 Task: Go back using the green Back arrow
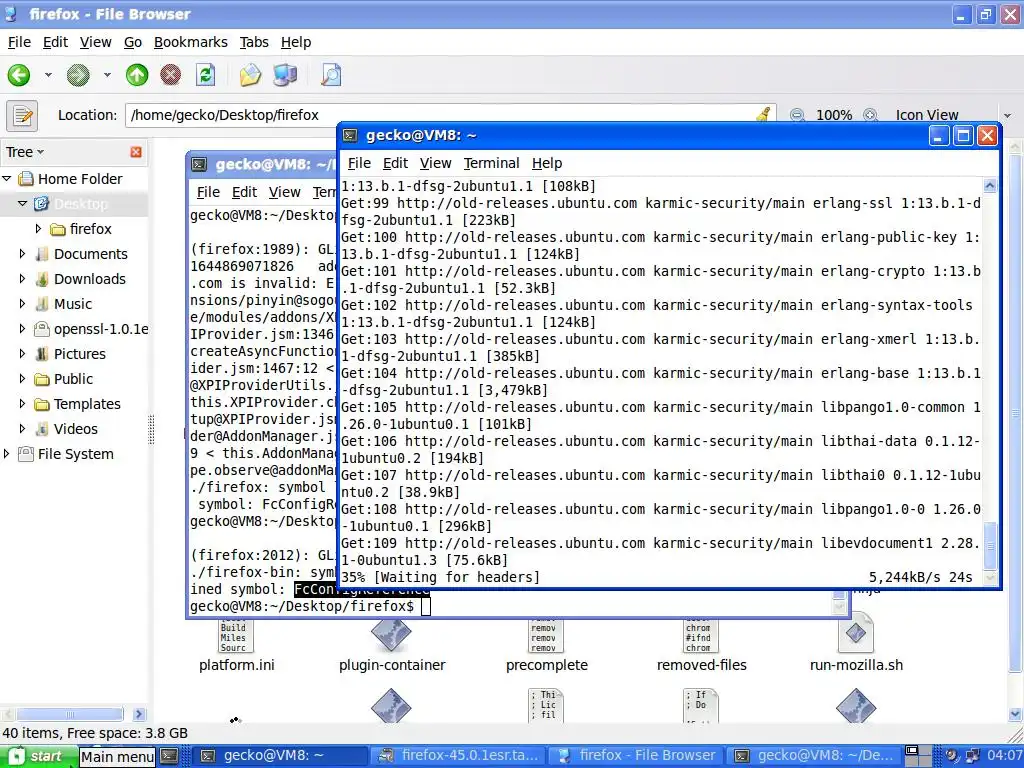(x=19, y=75)
